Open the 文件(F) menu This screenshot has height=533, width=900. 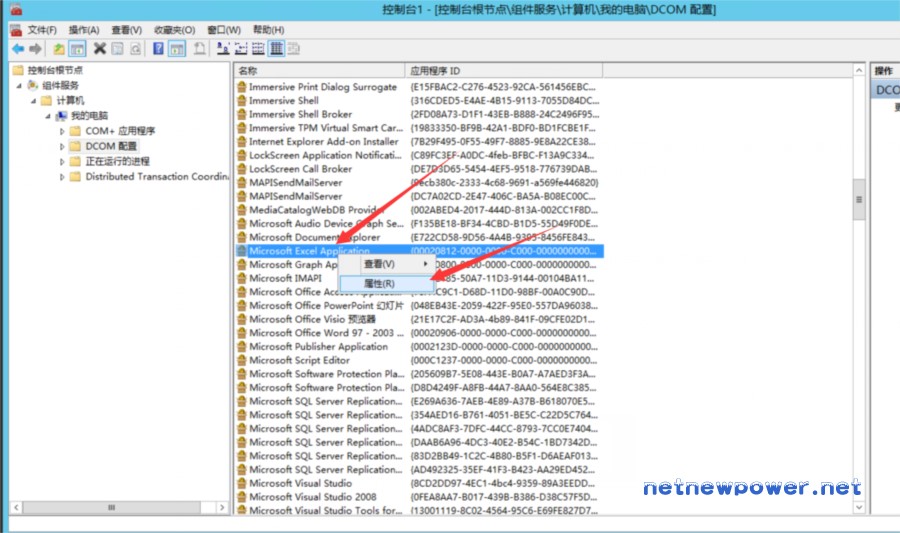coord(42,30)
